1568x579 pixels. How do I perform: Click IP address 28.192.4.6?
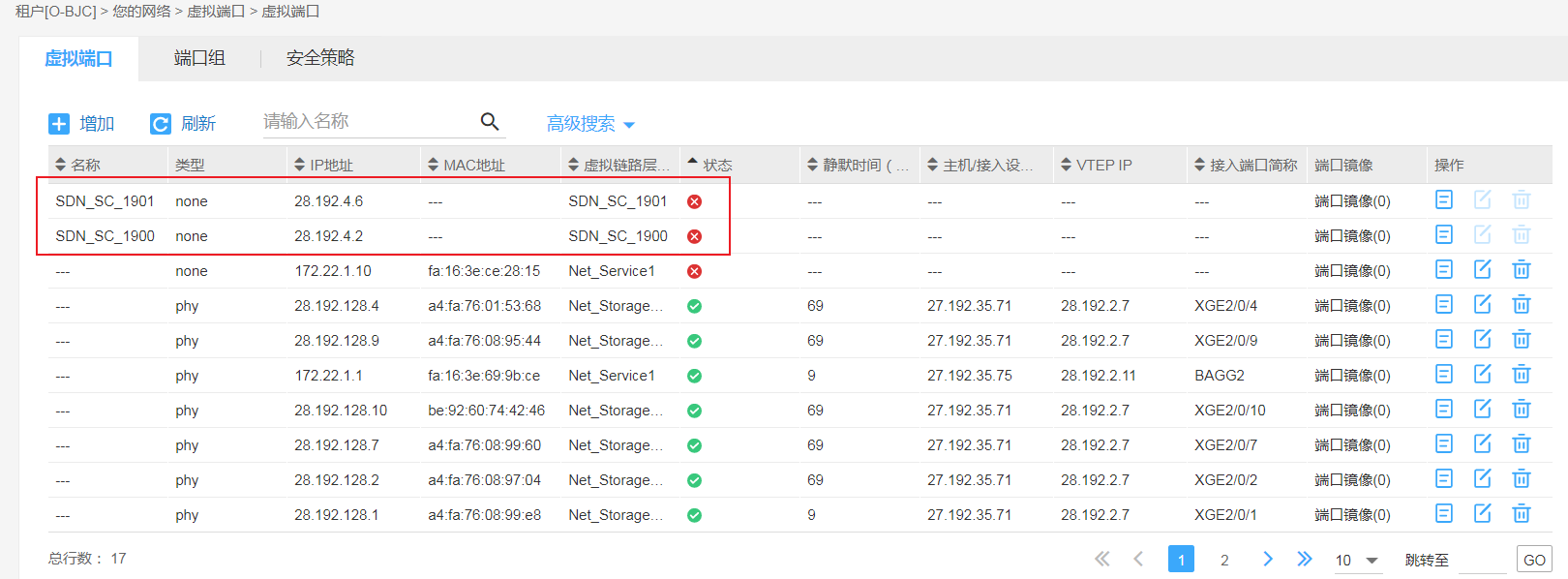pos(329,201)
